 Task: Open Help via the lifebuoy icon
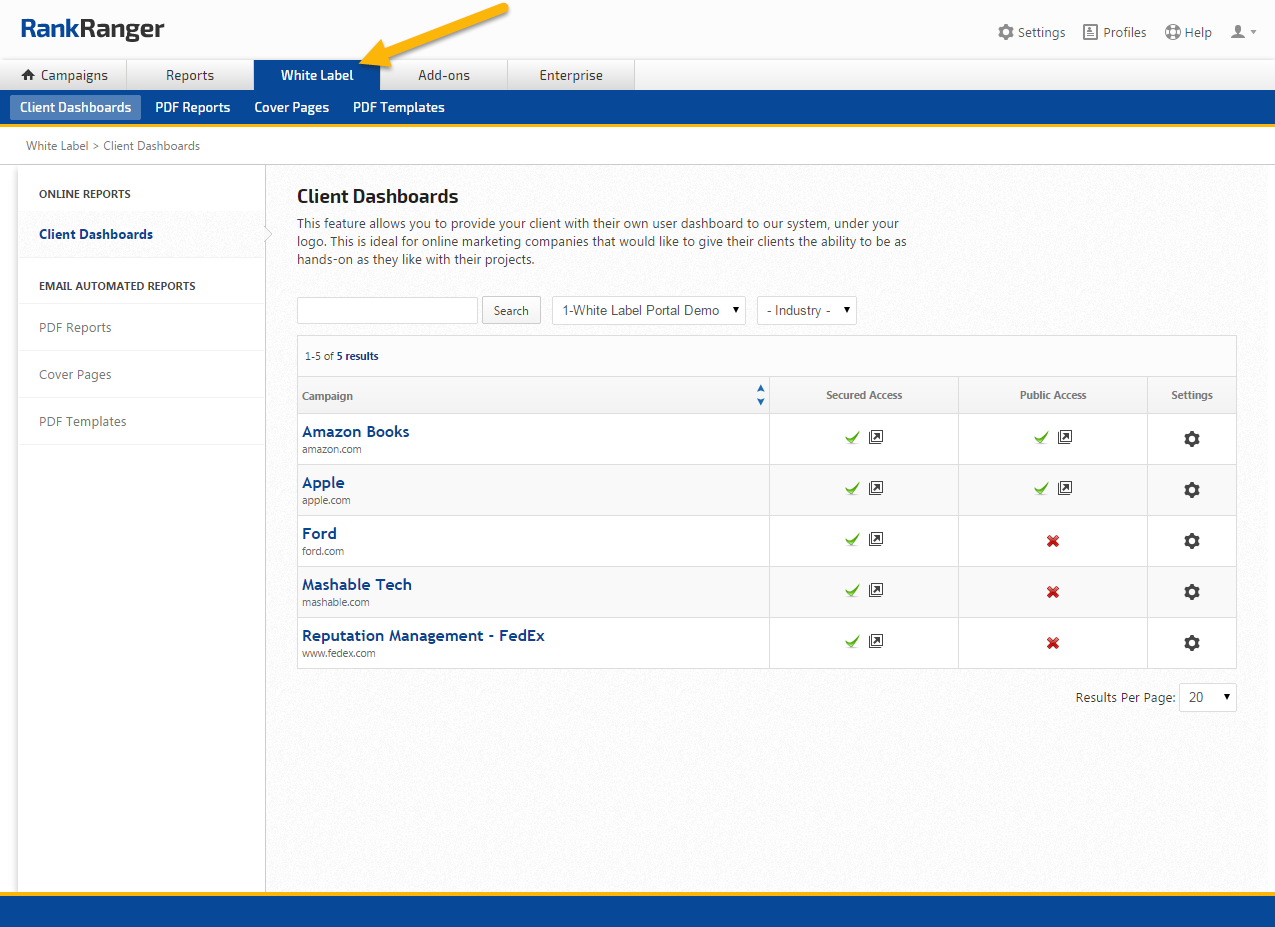tap(1173, 32)
